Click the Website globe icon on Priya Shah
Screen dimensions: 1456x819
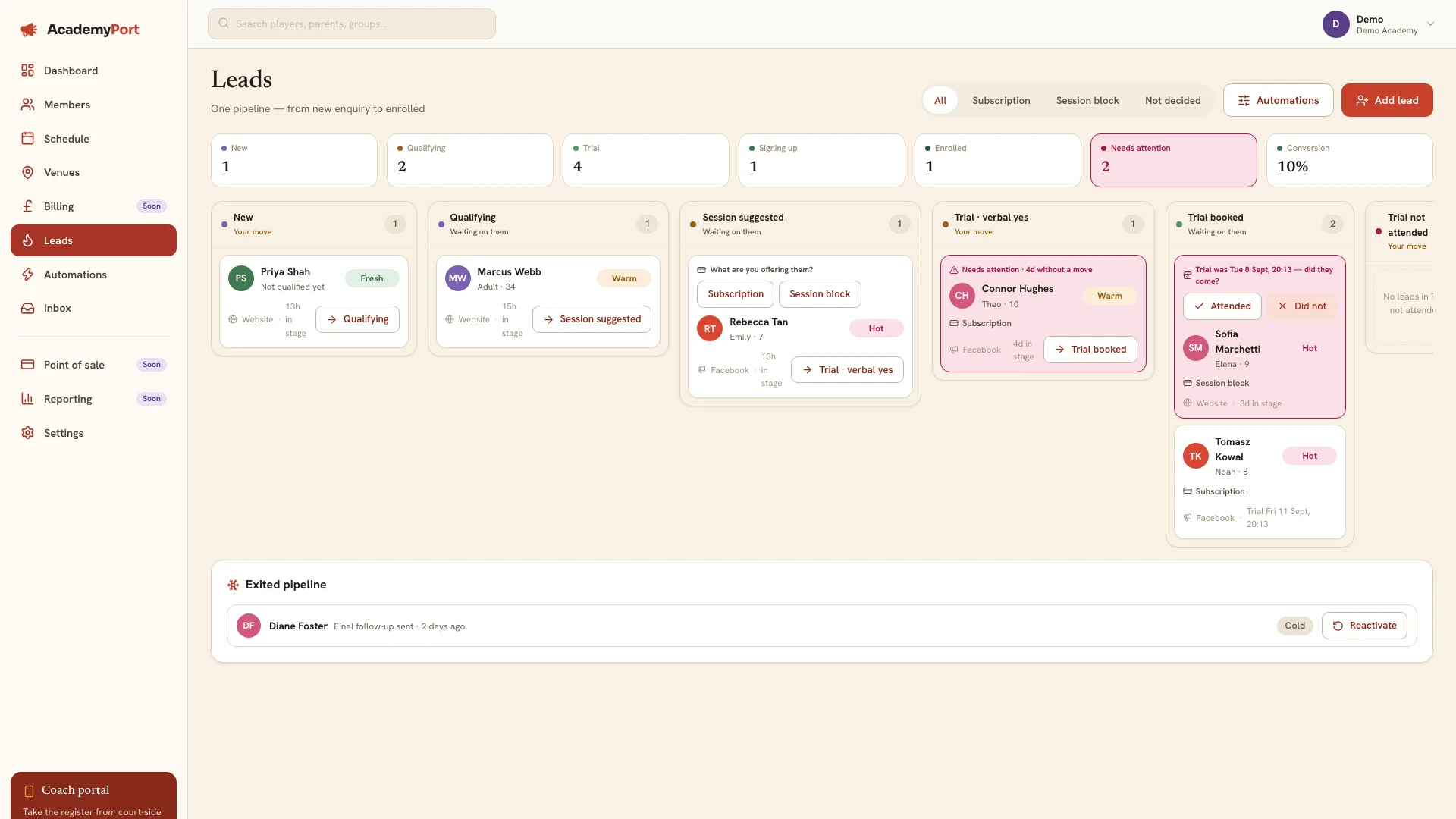[x=233, y=319]
